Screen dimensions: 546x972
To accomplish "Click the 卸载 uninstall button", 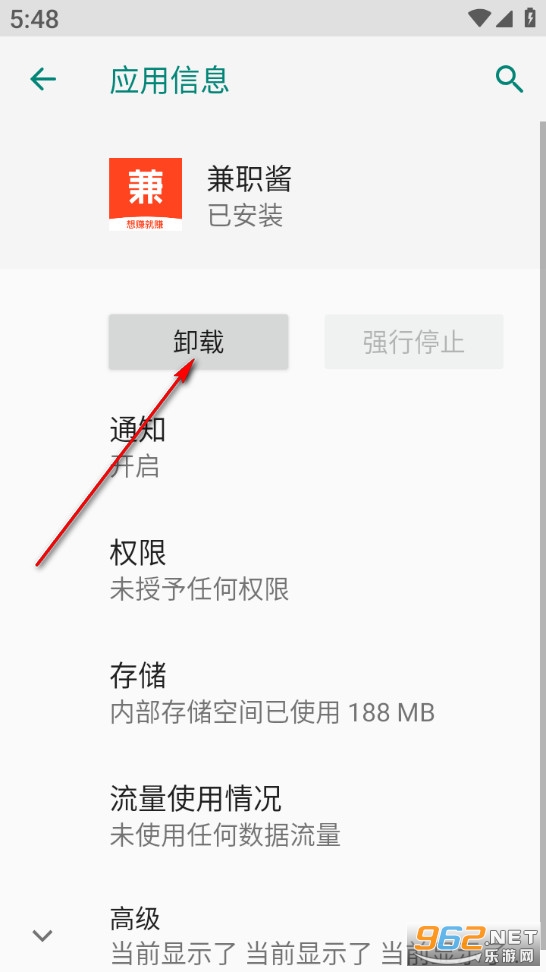I will coord(198,342).
